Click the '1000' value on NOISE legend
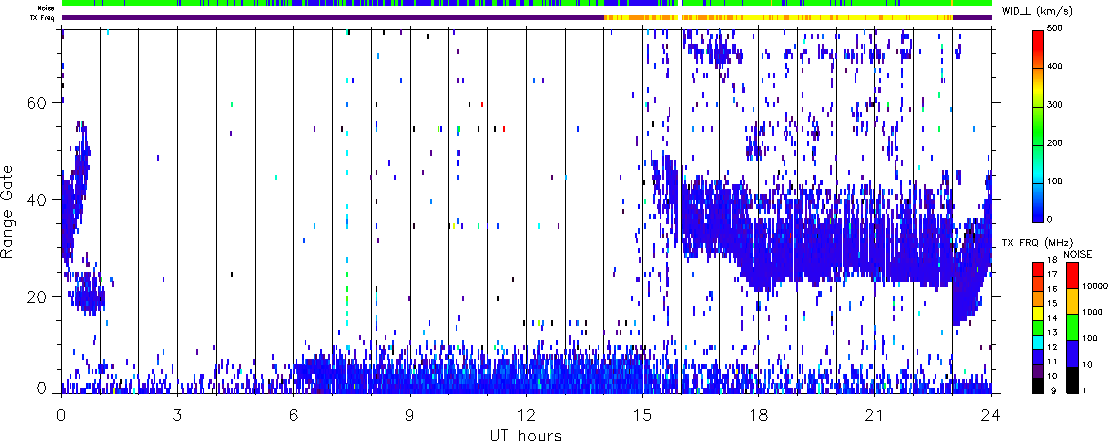 click(x=1092, y=314)
